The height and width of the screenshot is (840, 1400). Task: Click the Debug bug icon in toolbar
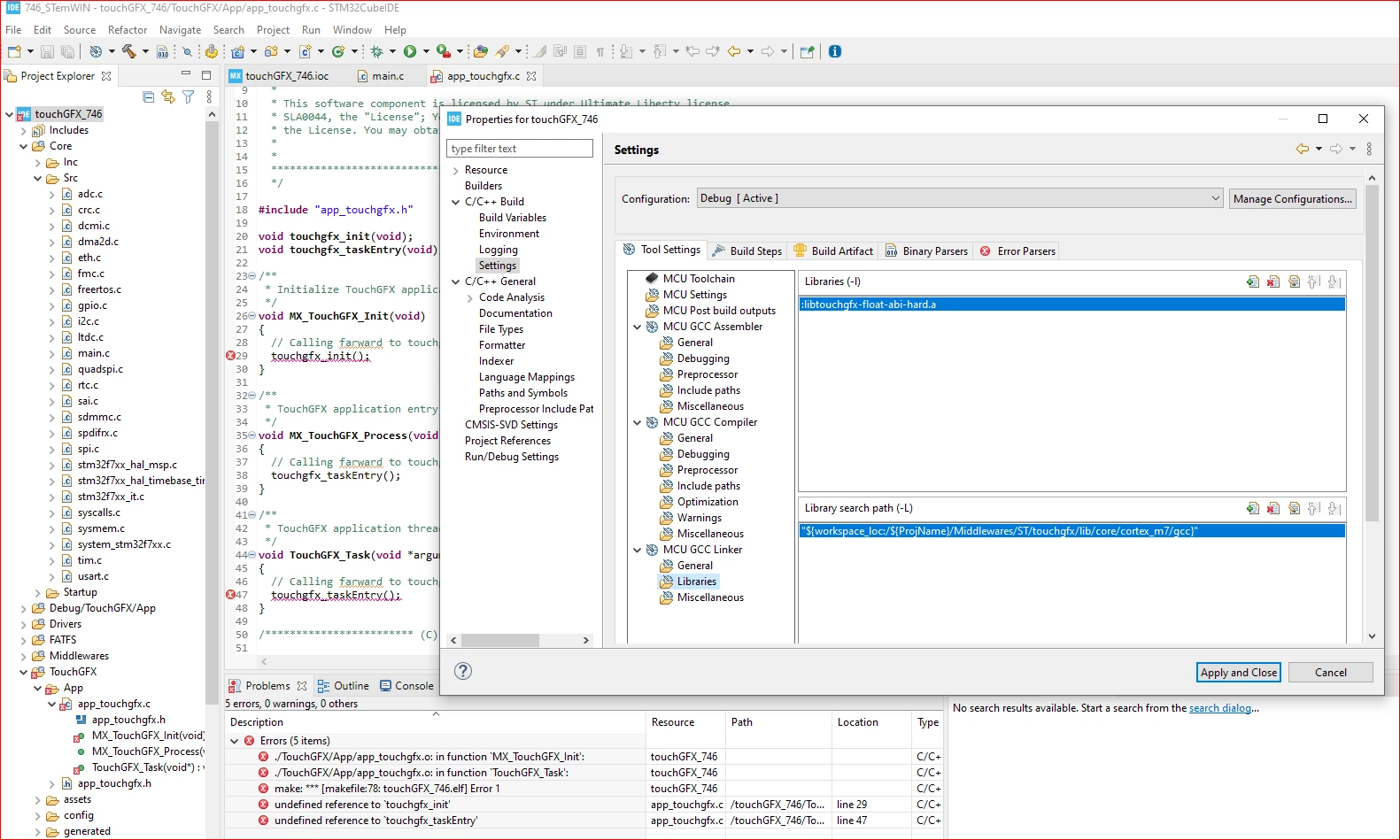pyautogui.click(x=377, y=51)
